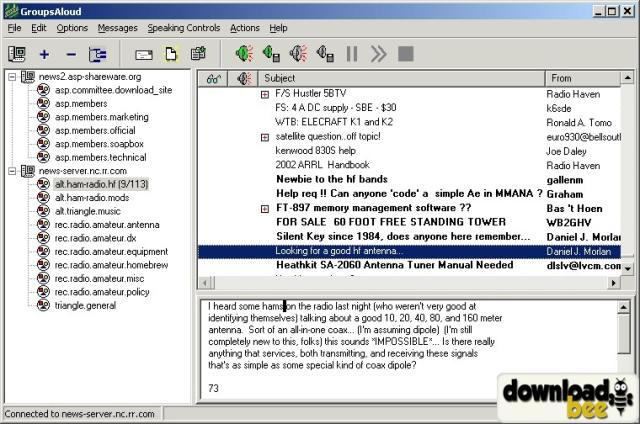Select the Newbie to the hf bands message
The width and height of the screenshot is (640, 424).
tap(409, 179)
